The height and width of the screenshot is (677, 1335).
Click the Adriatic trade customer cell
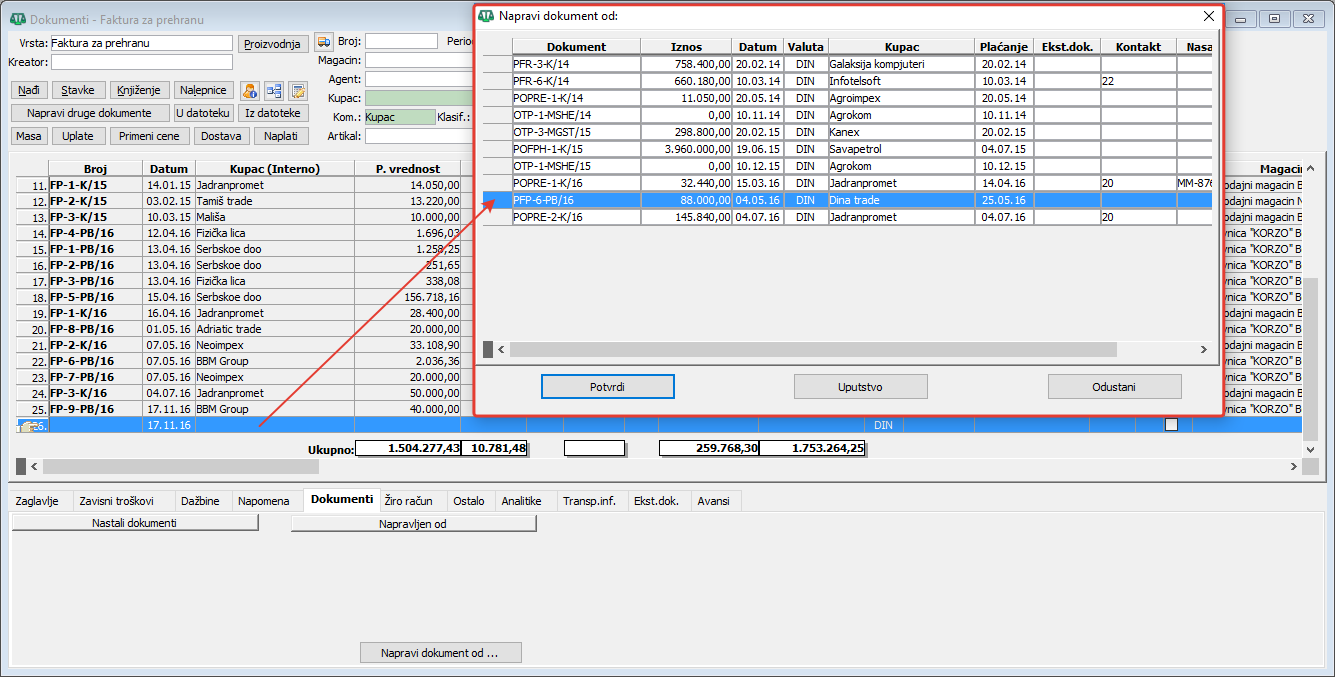click(275, 329)
